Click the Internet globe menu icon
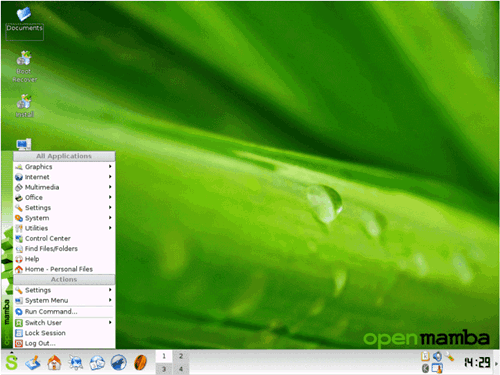 [x=19, y=177]
